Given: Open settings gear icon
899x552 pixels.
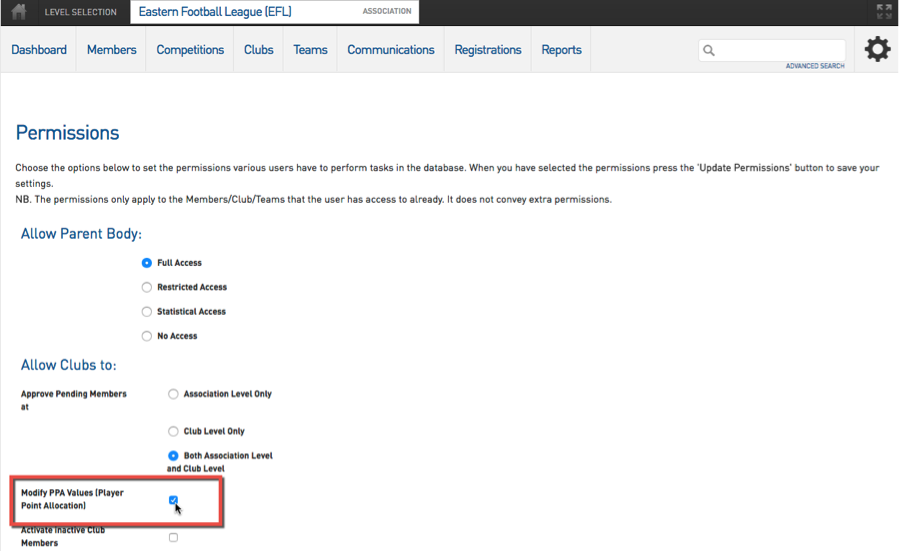Looking at the screenshot, I should point(877,49).
